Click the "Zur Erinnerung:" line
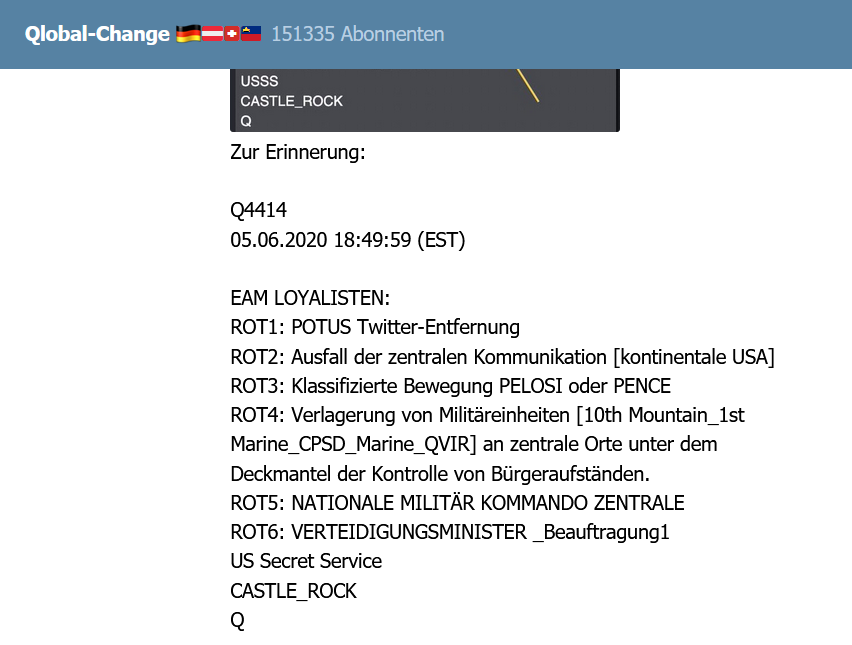The image size is (852, 645). pyautogui.click(x=298, y=153)
